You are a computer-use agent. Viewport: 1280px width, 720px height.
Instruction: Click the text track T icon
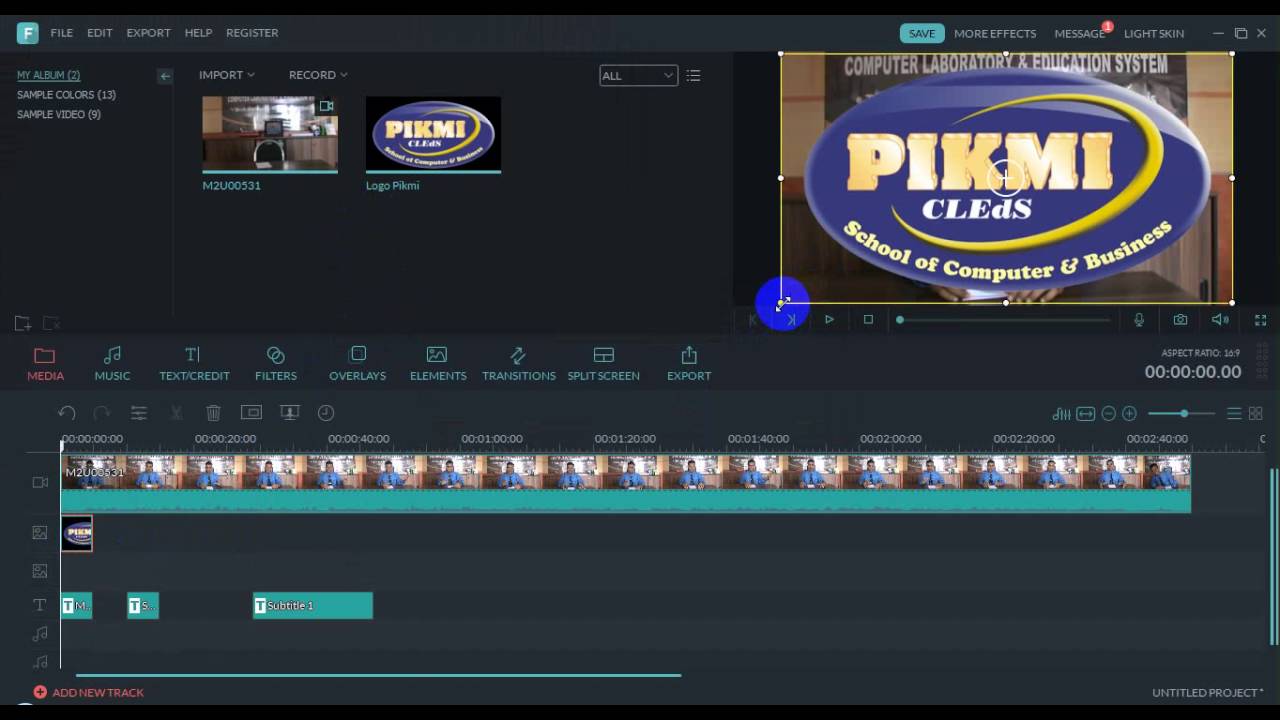click(x=40, y=605)
